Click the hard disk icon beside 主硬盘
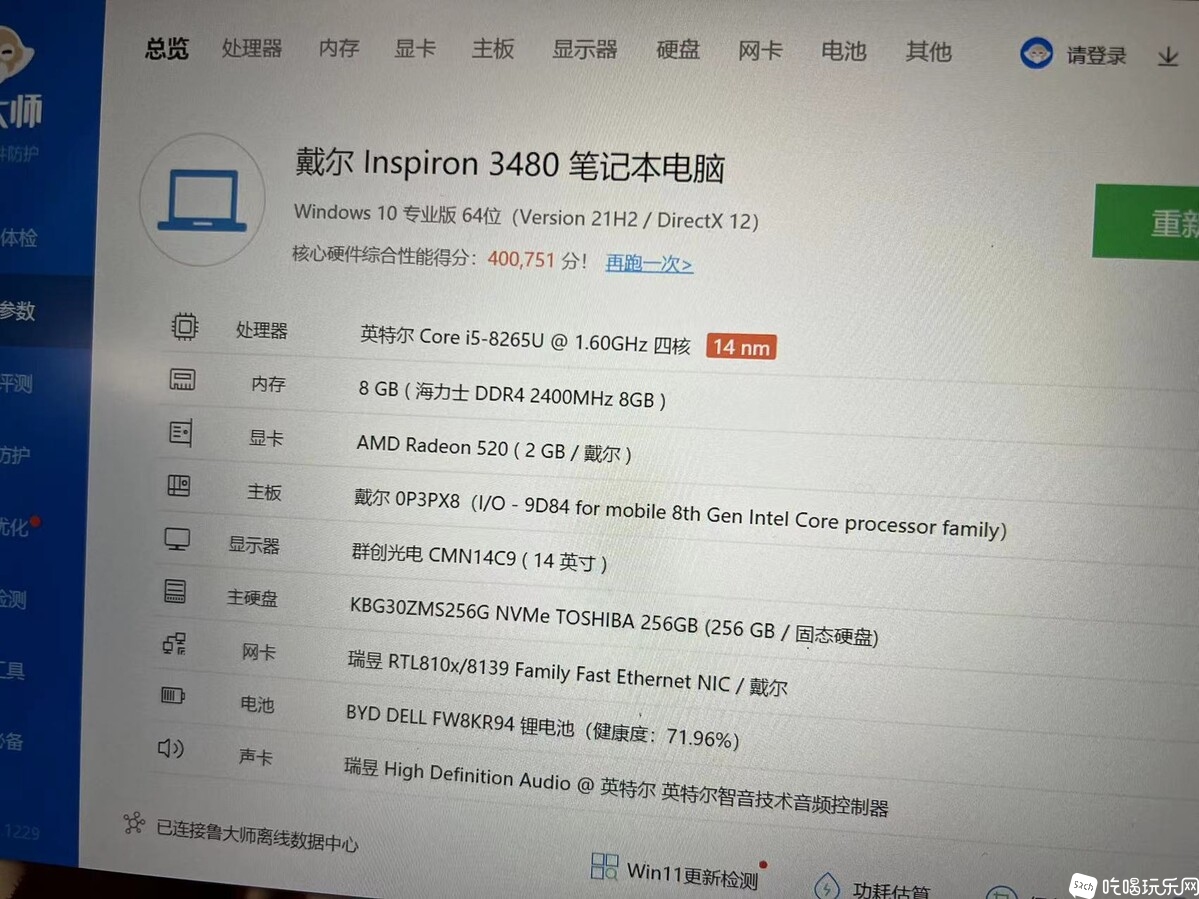Image resolution: width=1199 pixels, height=899 pixels. [x=175, y=591]
